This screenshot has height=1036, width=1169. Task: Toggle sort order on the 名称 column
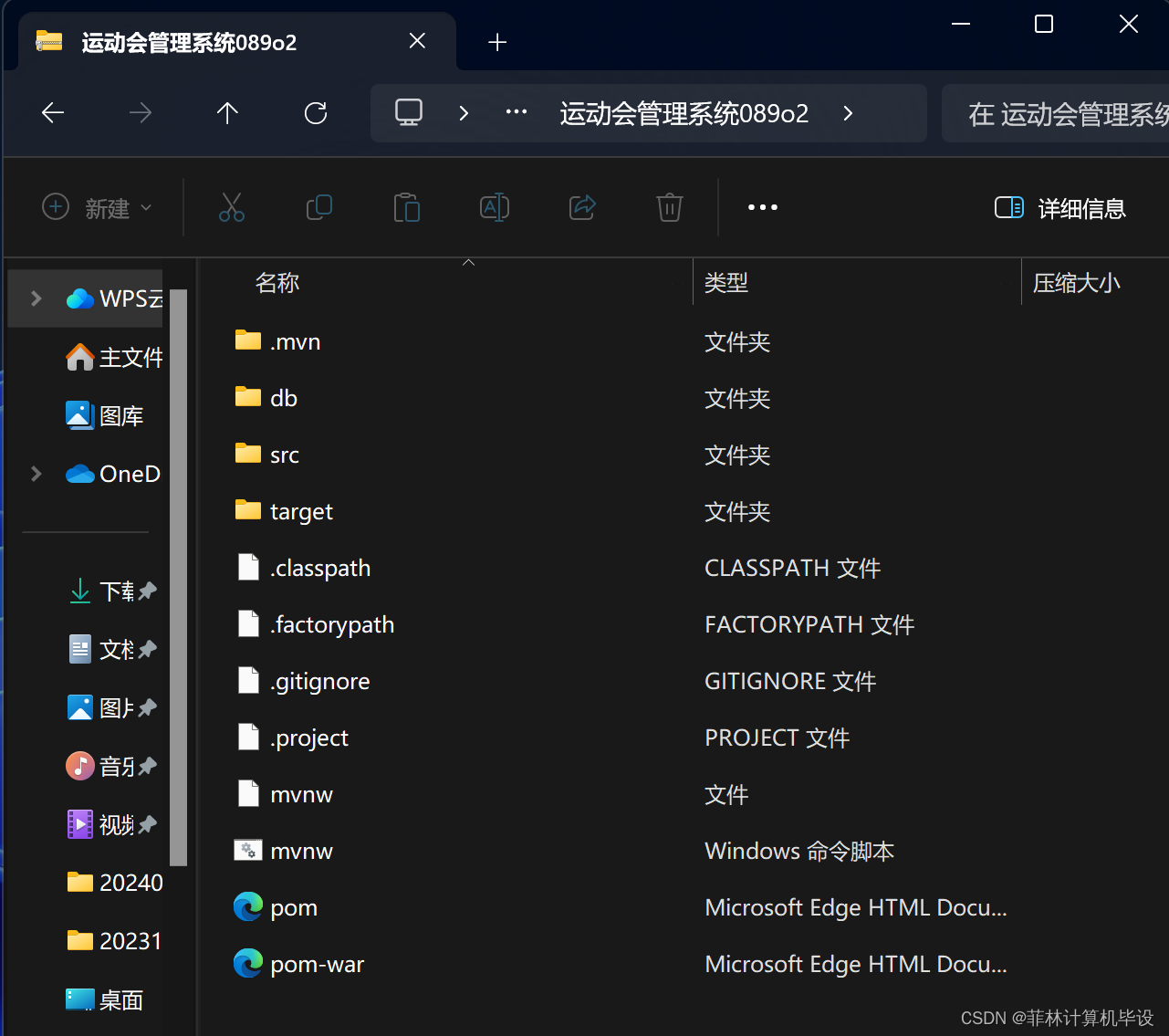pos(277,283)
